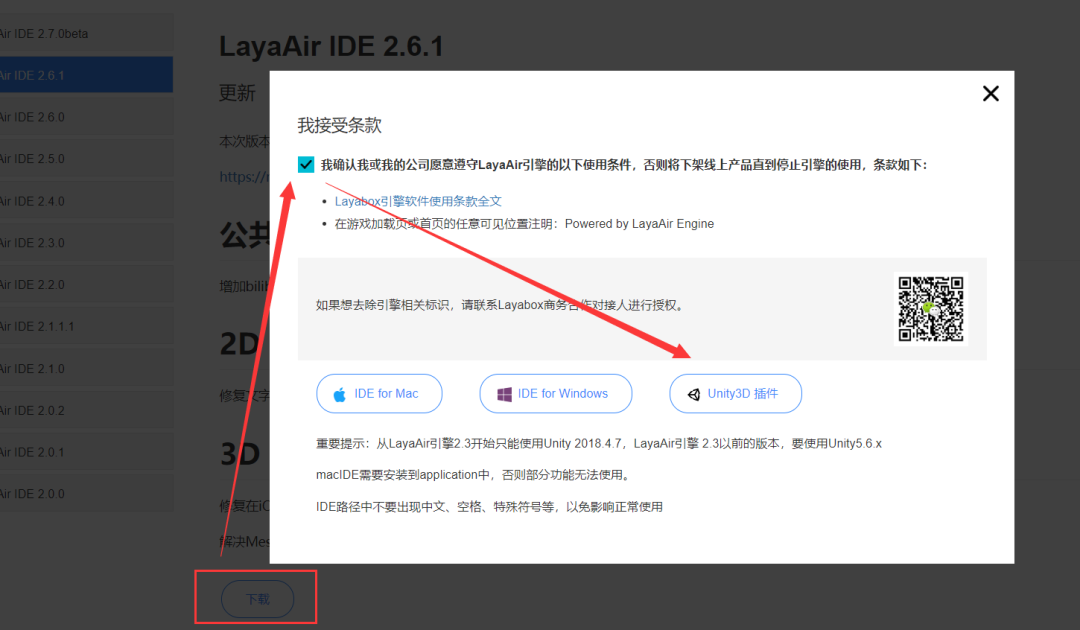Screen dimensions: 1080x630
Task: Click the Unity logo icon
Action: click(x=694, y=395)
